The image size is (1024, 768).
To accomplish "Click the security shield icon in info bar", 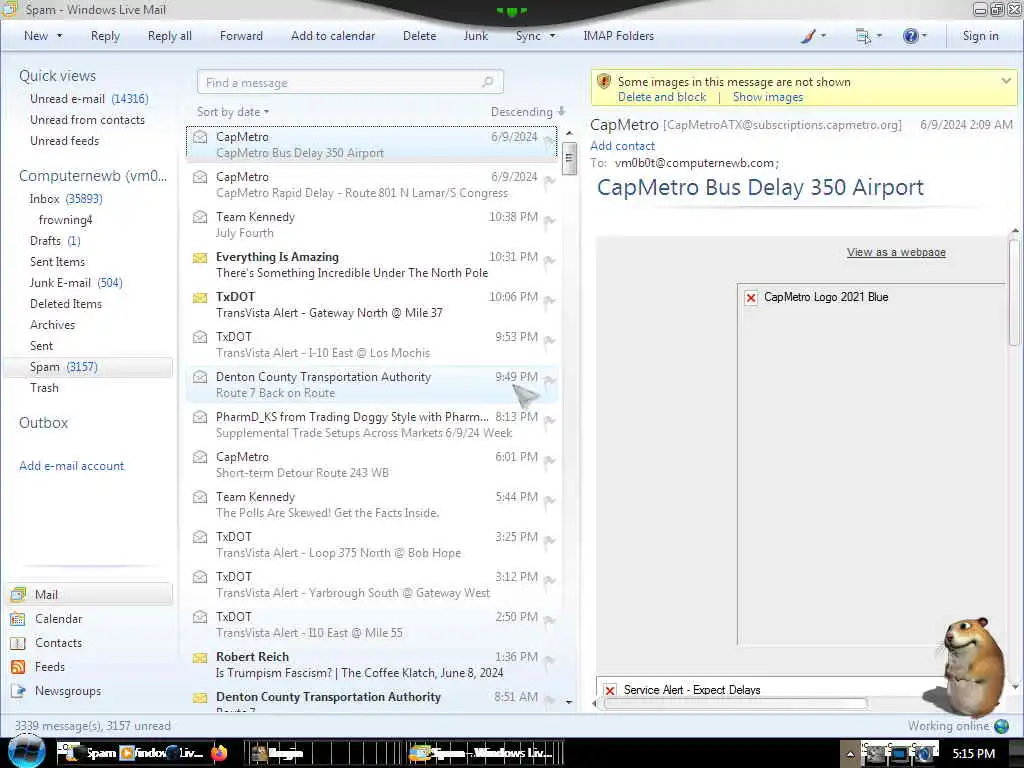I will 604,82.
